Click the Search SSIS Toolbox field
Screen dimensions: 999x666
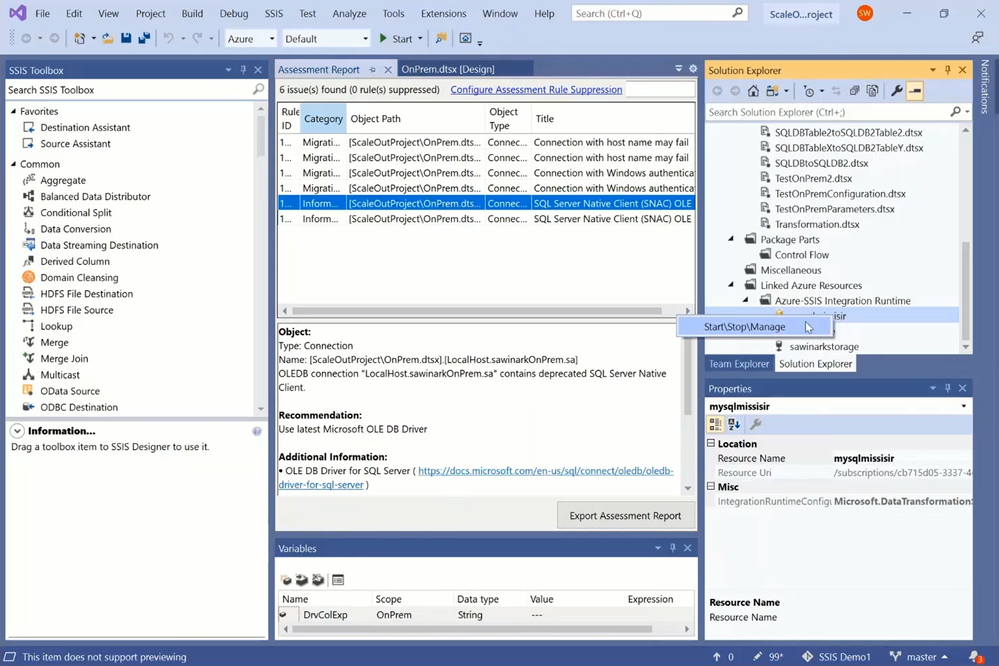tap(129, 90)
